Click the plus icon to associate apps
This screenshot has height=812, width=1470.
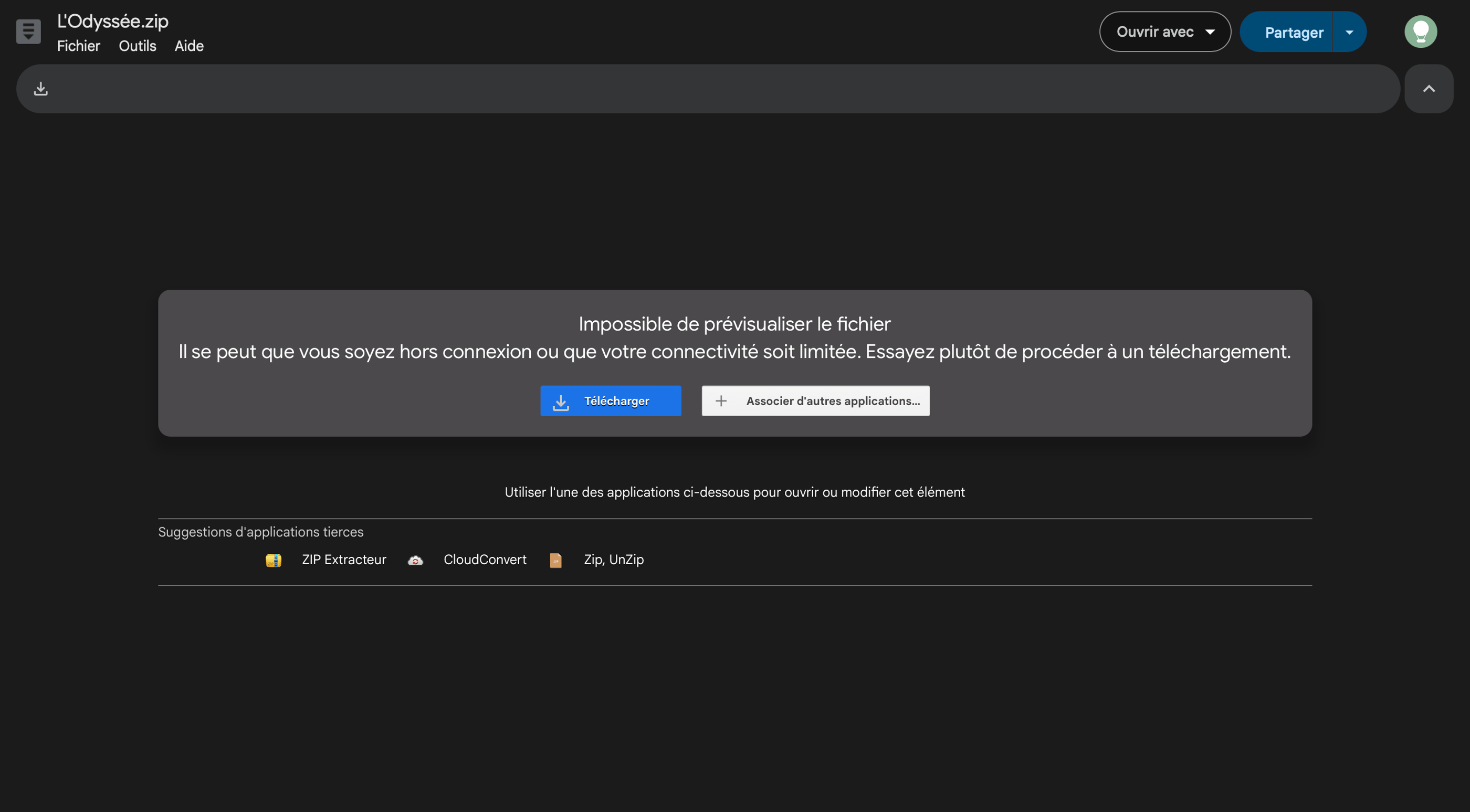coord(721,401)
